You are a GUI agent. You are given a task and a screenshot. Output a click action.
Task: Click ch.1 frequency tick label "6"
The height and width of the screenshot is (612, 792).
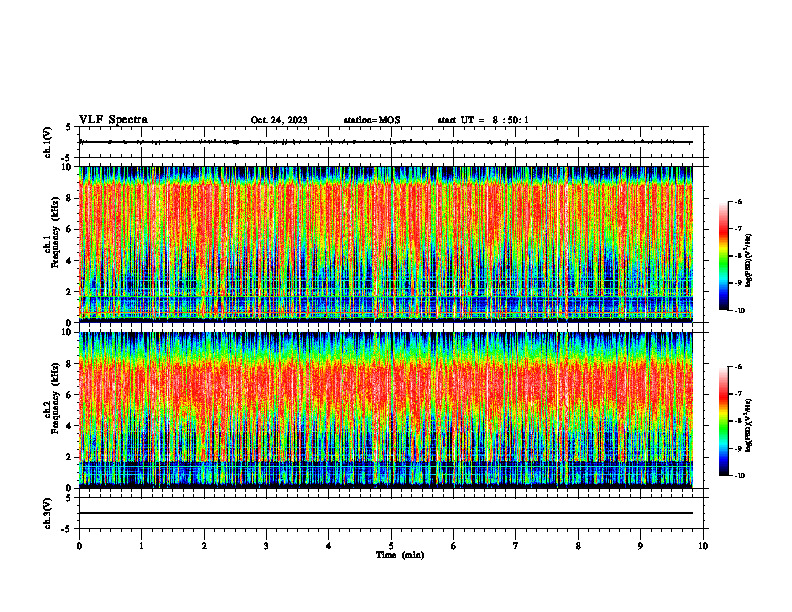[x=69, y=229]
